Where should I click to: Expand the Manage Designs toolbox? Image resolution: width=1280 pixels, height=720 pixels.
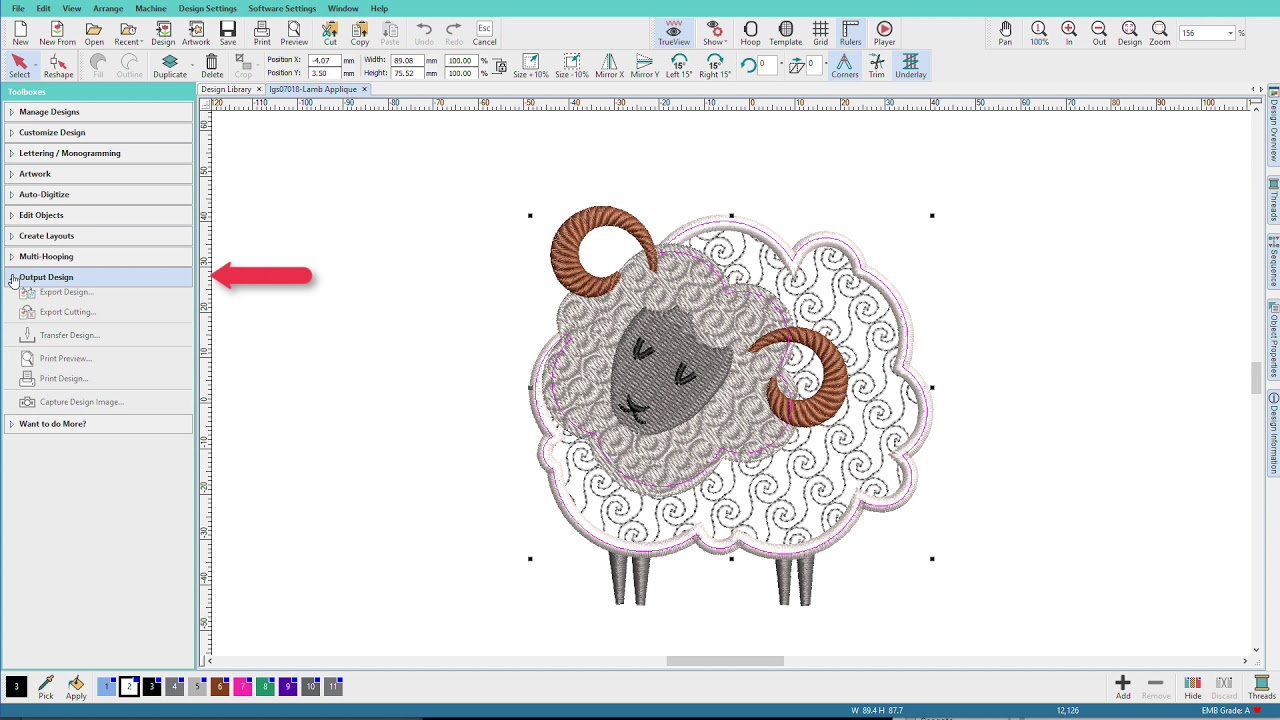(98, 112)
